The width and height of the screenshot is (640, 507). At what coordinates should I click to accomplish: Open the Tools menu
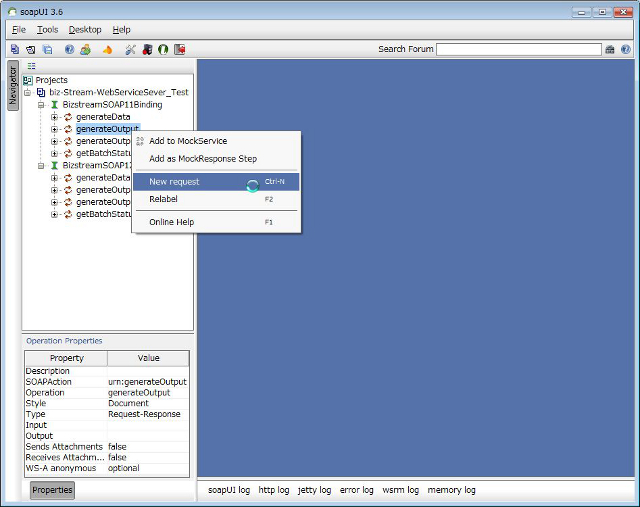pos(47,30)
